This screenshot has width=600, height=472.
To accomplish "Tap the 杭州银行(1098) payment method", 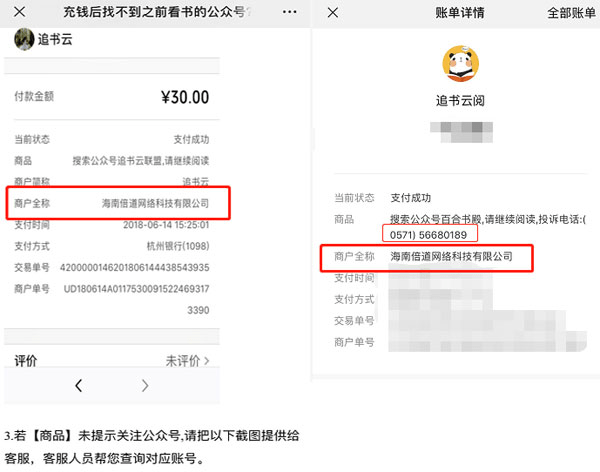I will 178,246.
